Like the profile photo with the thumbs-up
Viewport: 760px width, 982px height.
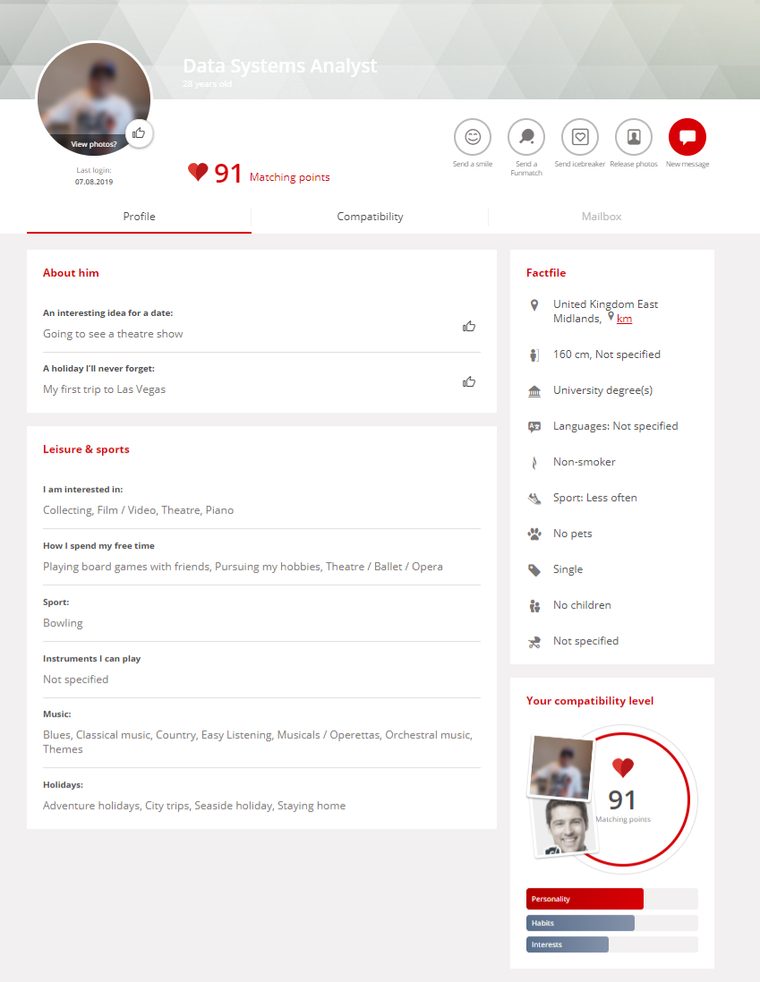(x=139, y=133)
